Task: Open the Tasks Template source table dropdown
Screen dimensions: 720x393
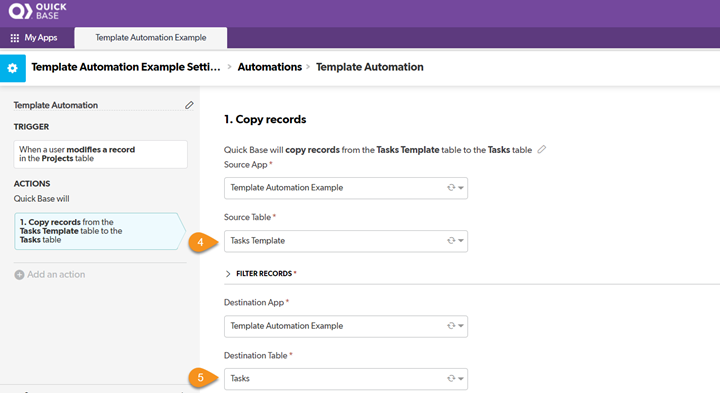Action: (346, 241)
